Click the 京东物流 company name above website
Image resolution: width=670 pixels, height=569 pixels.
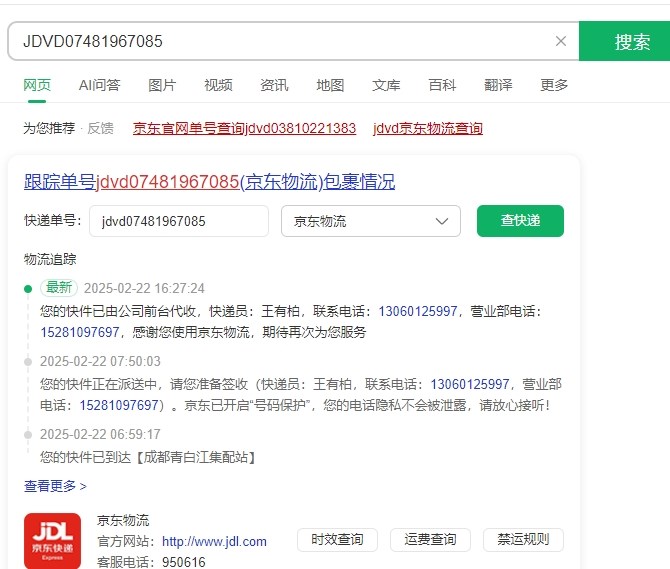coord(123,520)
